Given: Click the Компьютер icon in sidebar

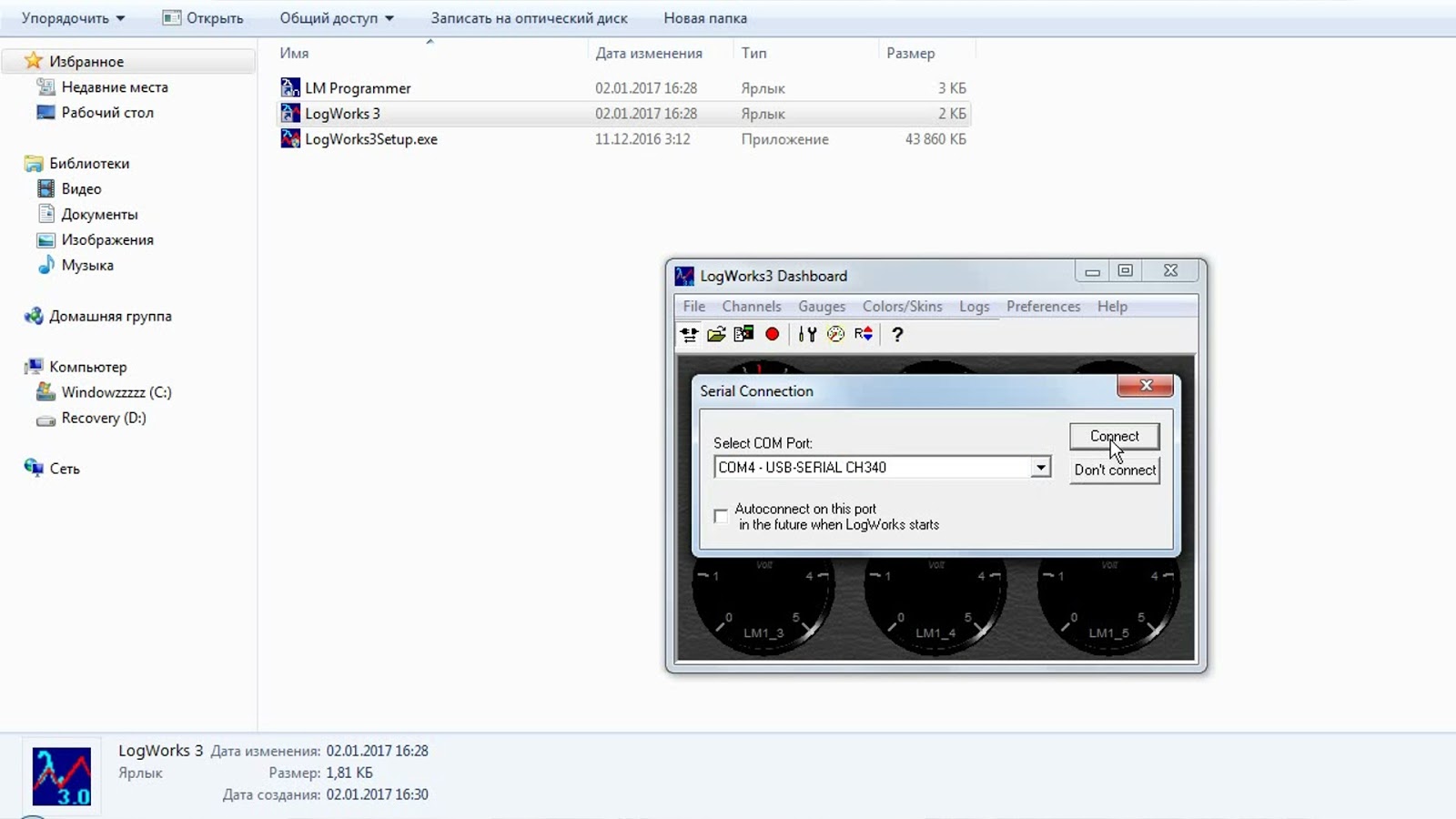Looking at the screenshot, I should click(x=34, y=367).
